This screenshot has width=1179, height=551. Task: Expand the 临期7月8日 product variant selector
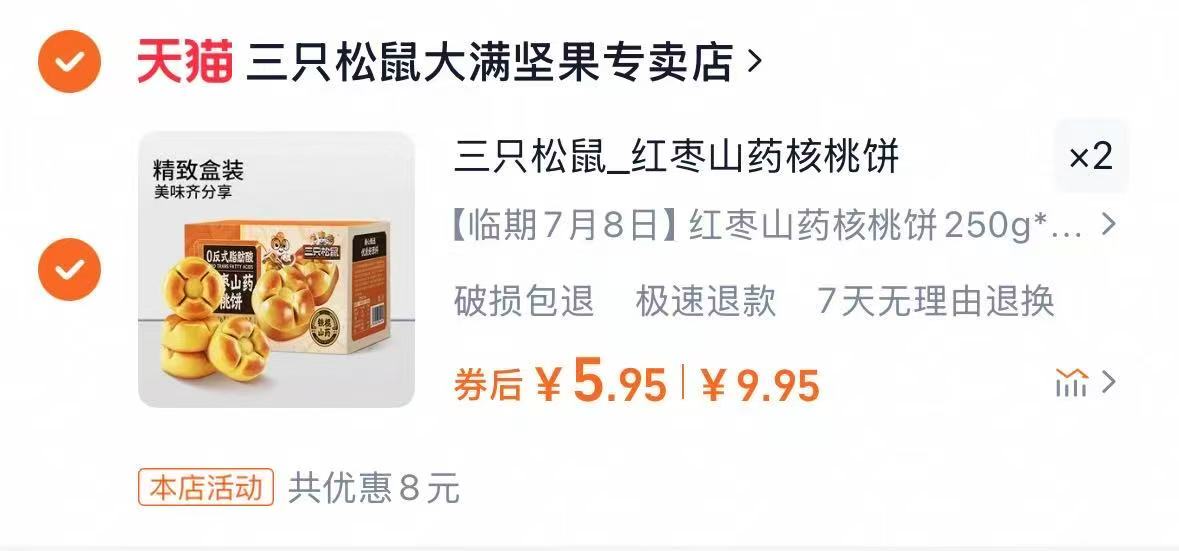click(x=783, y=226)
